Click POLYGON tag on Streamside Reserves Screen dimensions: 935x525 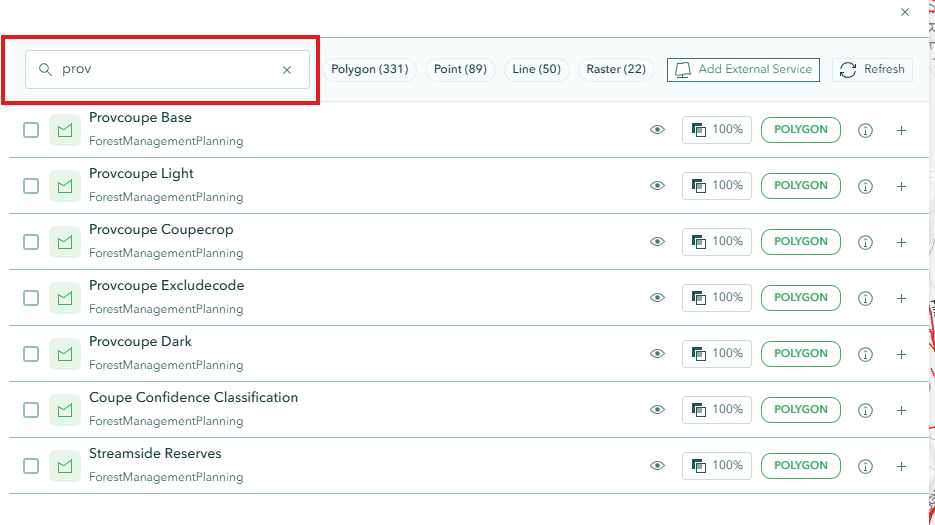pos(801,465)
